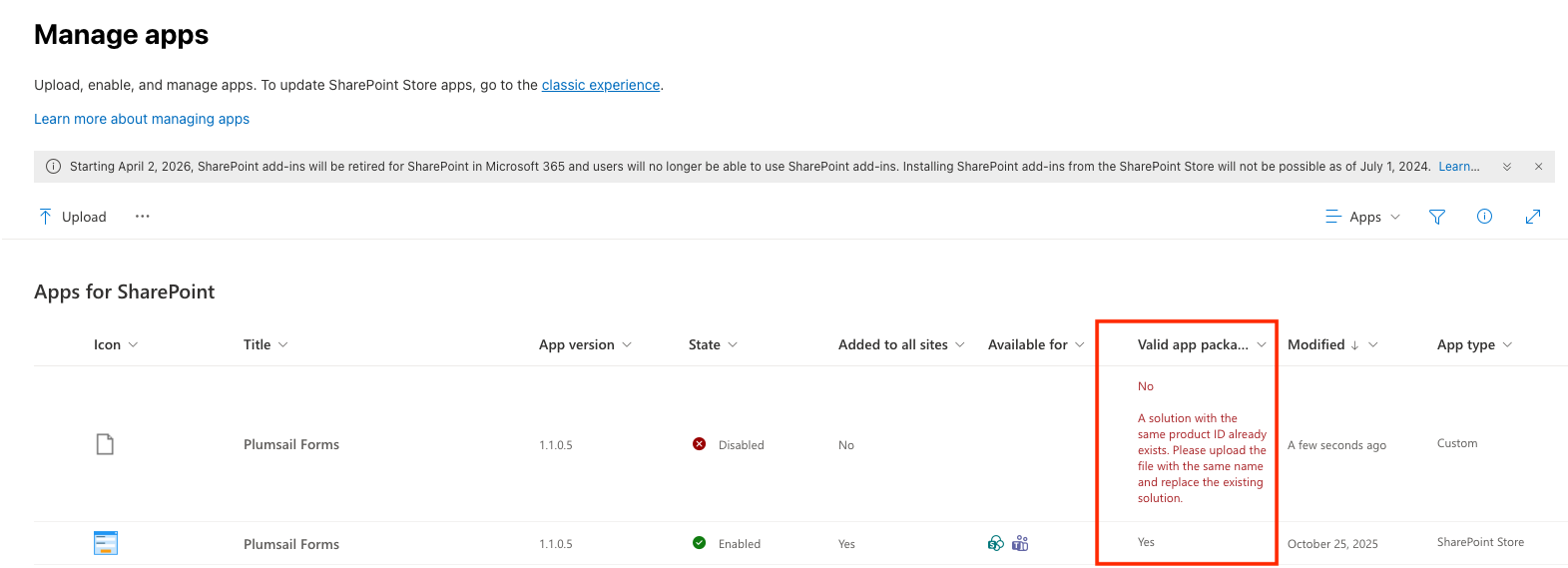The height and width of the screenshot is (568, 1568).
Task: Open the State column header menu
Action: (713, 344)
